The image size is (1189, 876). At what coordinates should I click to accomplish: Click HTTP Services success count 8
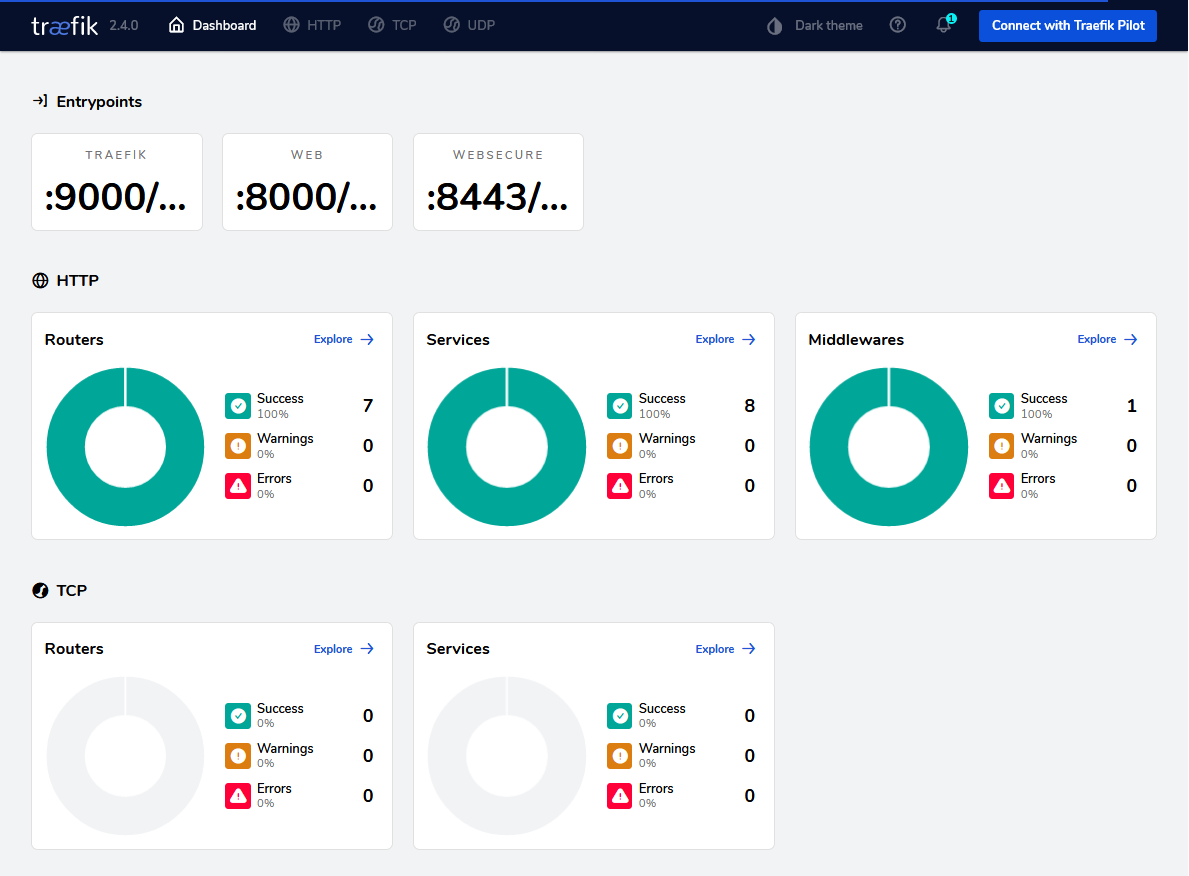[749, 406]
